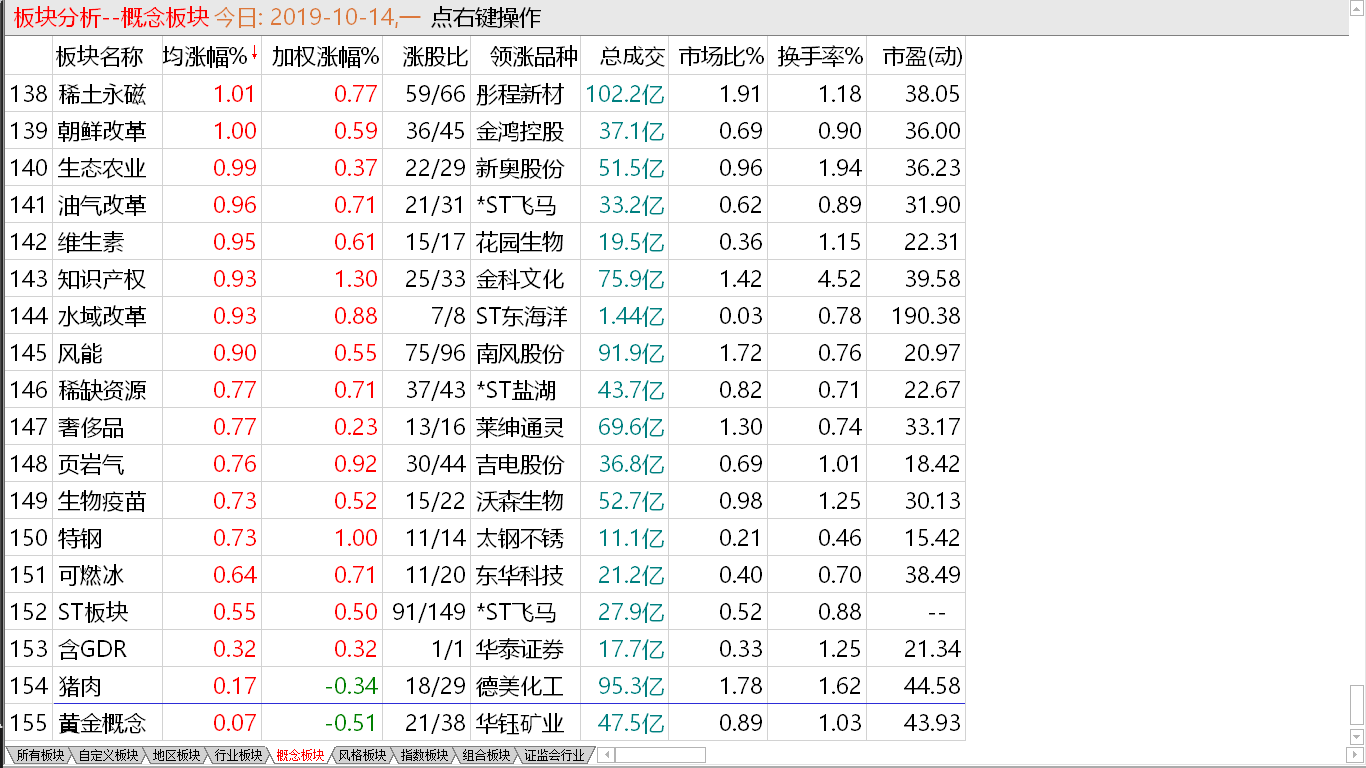The width and height of the screenshot is (1366, 768).
Task: Select the 黄金概念 row
Action: pos(485,722)
